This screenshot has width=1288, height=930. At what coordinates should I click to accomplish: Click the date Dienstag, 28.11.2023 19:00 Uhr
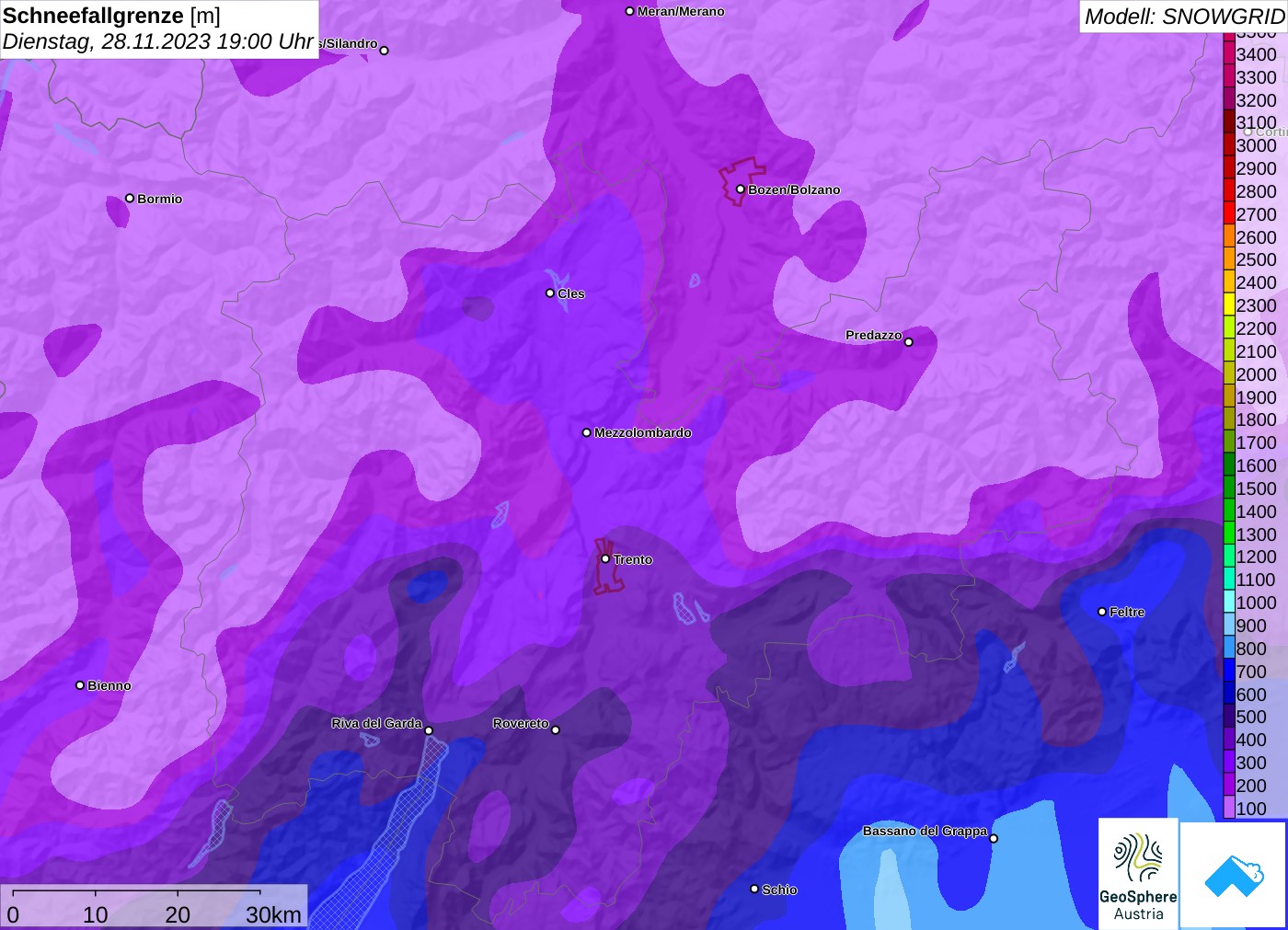click(x=158, y=41)
